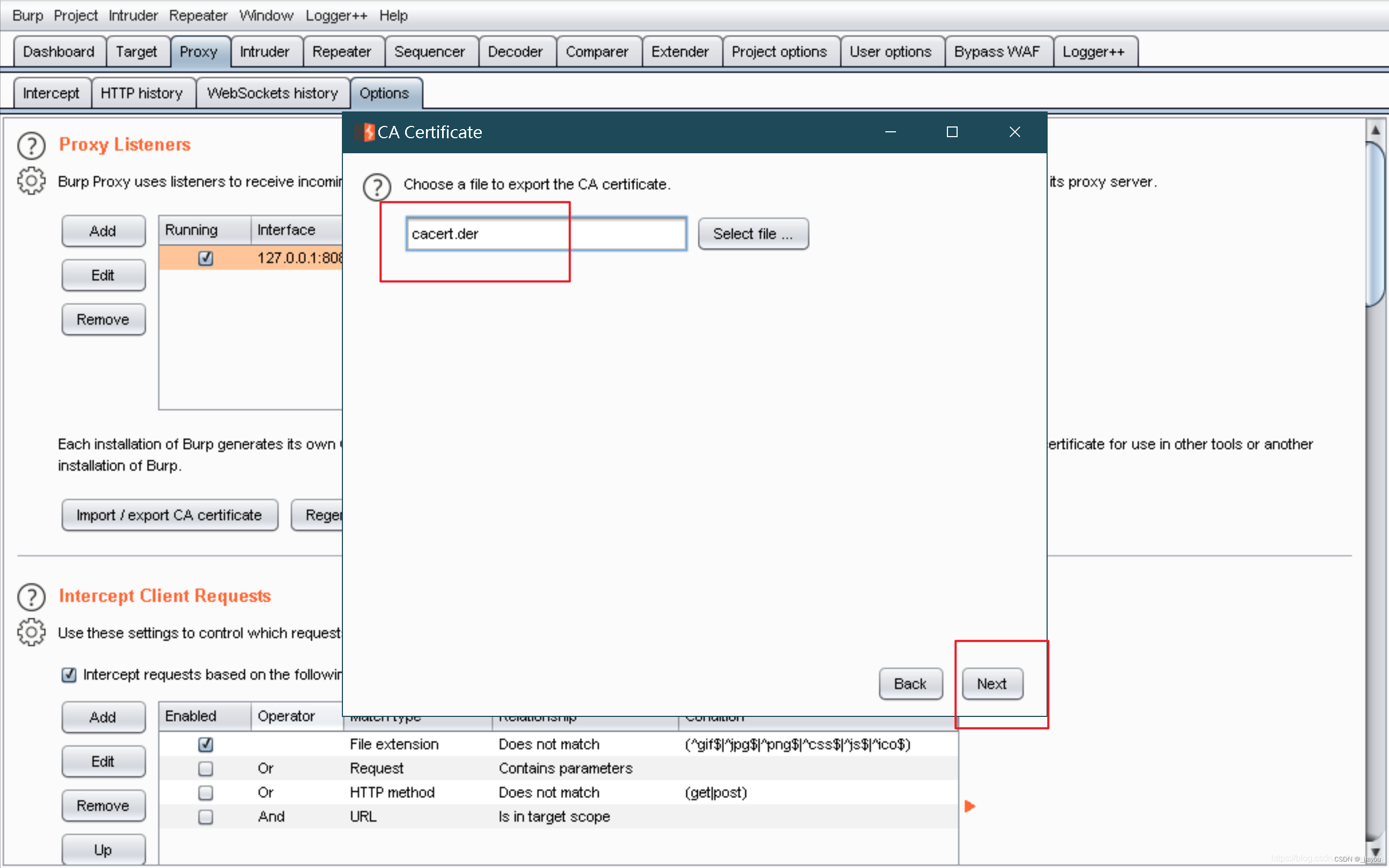The width and height of the screenshot is (1389, 868).
Task: Toggle the Running checkbox for listener 127.0.0.1
Action: click(205, 258)
